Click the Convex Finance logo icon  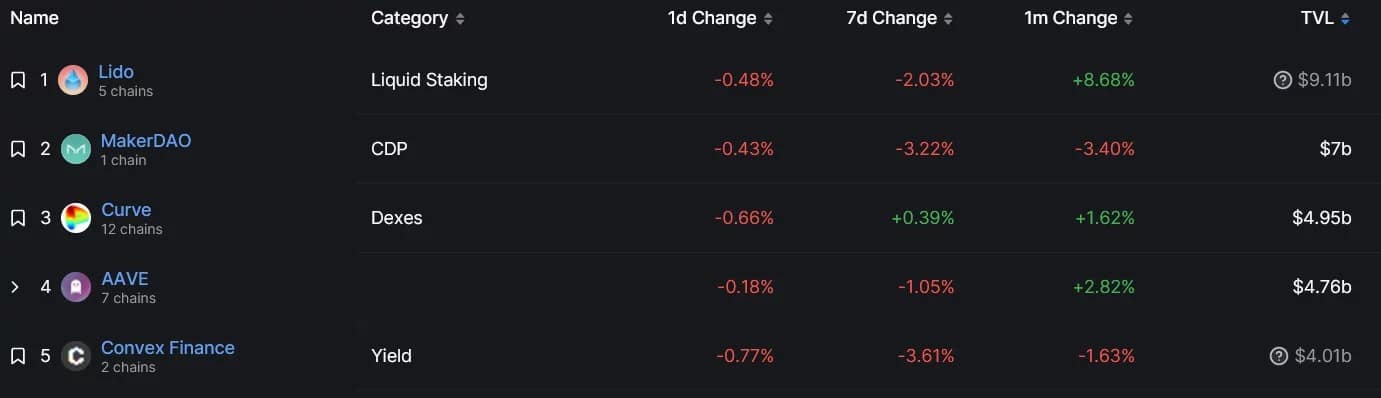pyautogui.click(x=76, y=356)
